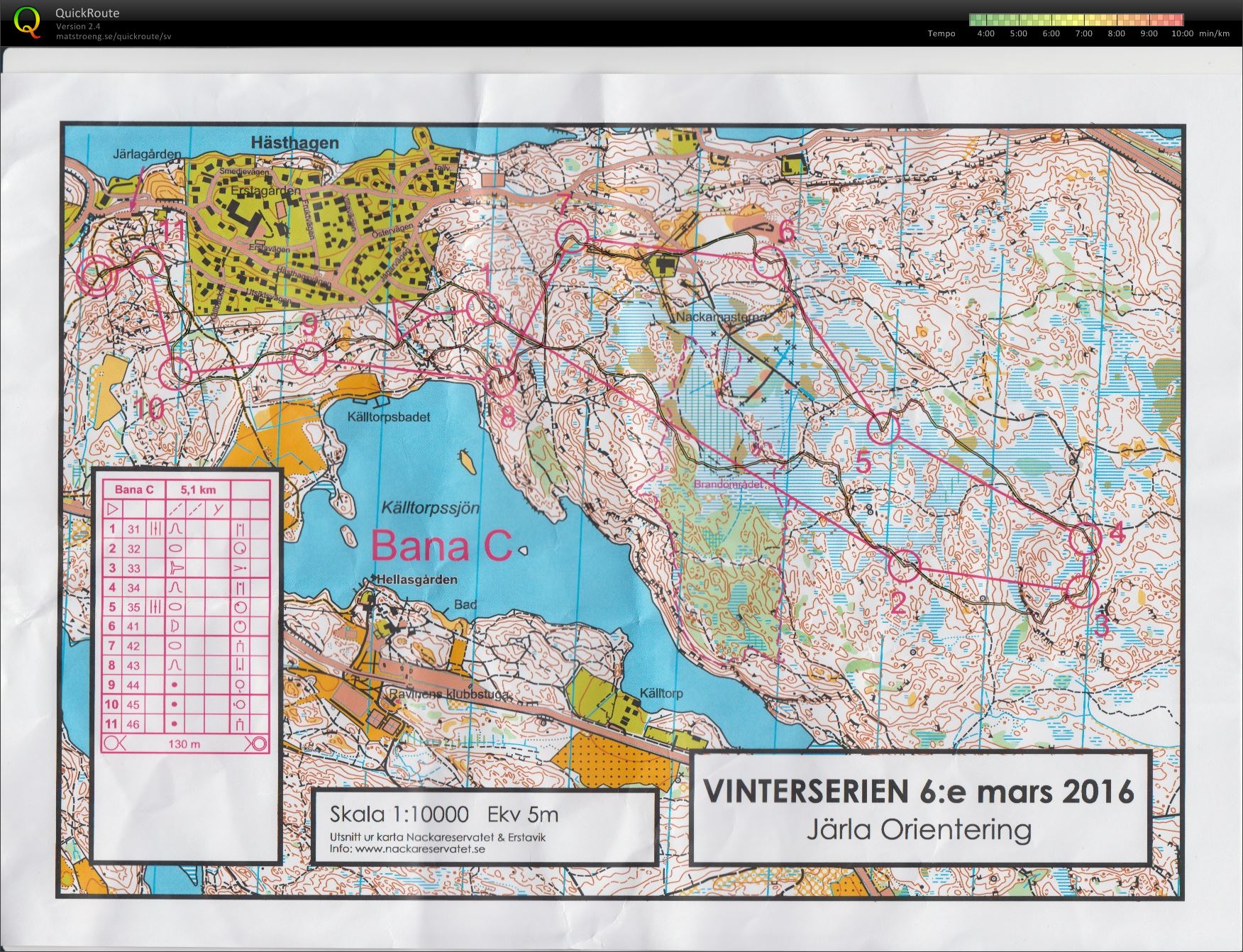The height and width of the screenshot is (952, 1243).
Task: Click the 4:00 tempo scale value
Action: click(985, 33)
